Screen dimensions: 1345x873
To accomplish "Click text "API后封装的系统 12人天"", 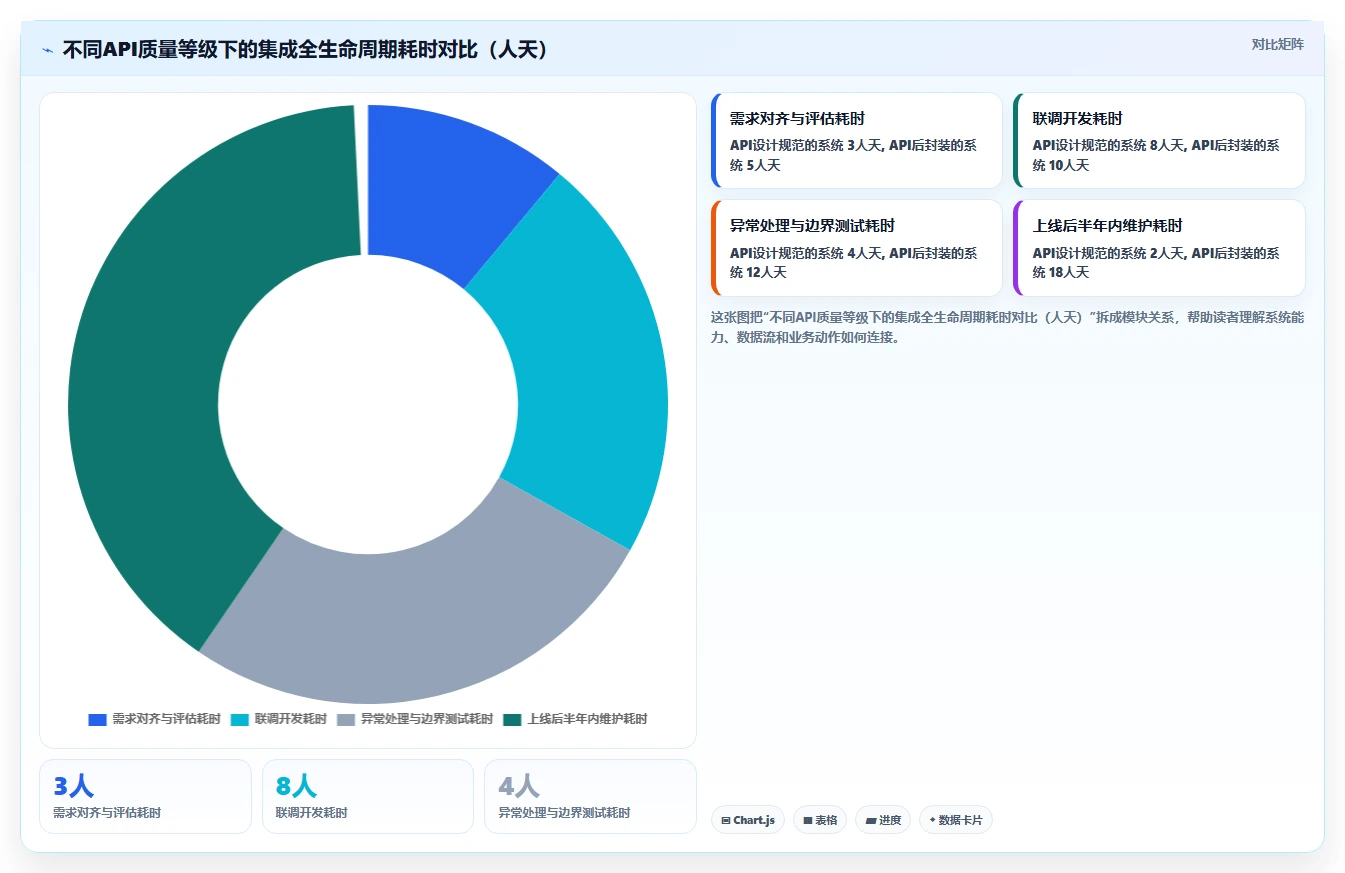I will [854, 262].
